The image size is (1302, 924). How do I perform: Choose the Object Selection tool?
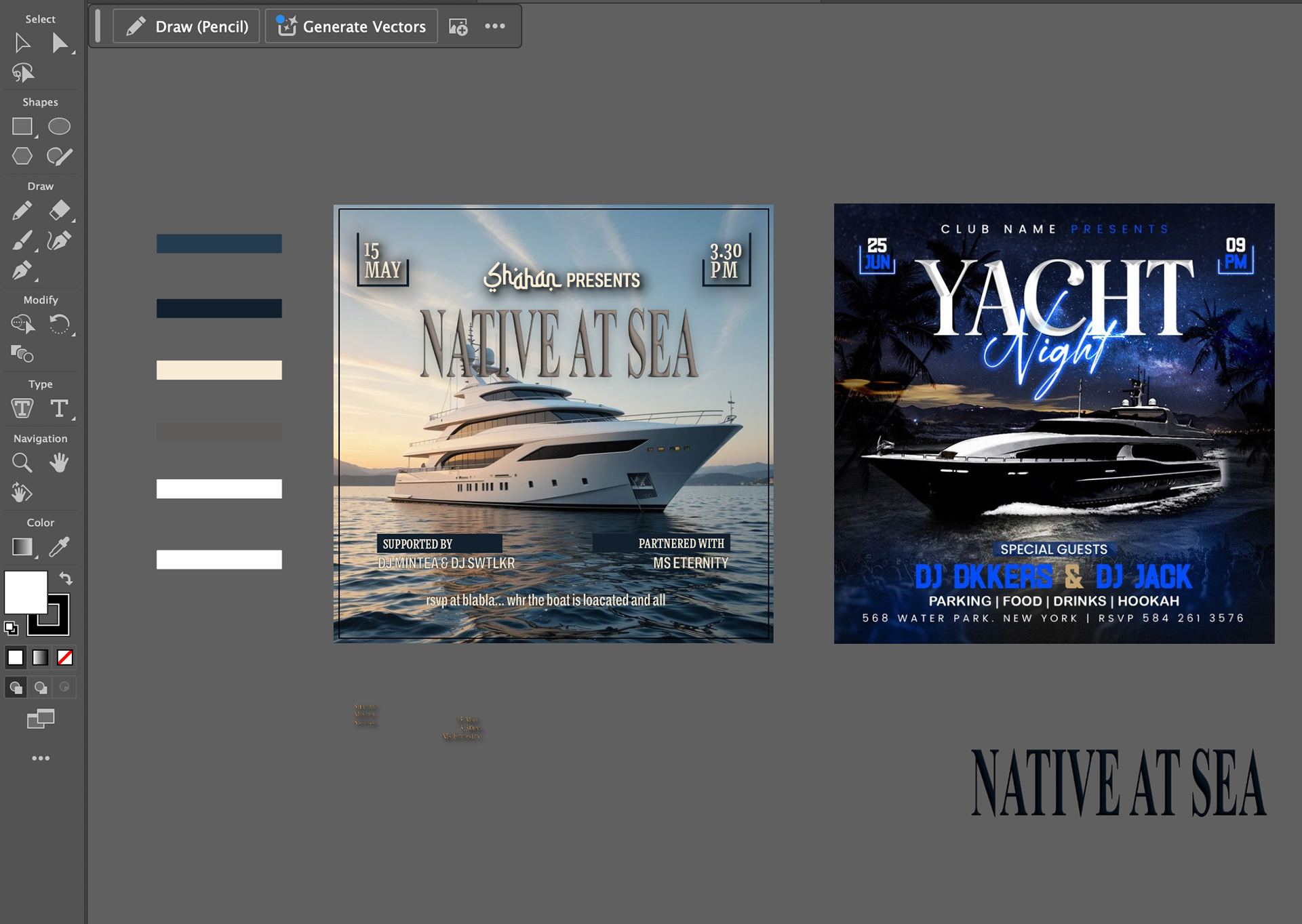[x=22, y=73]
